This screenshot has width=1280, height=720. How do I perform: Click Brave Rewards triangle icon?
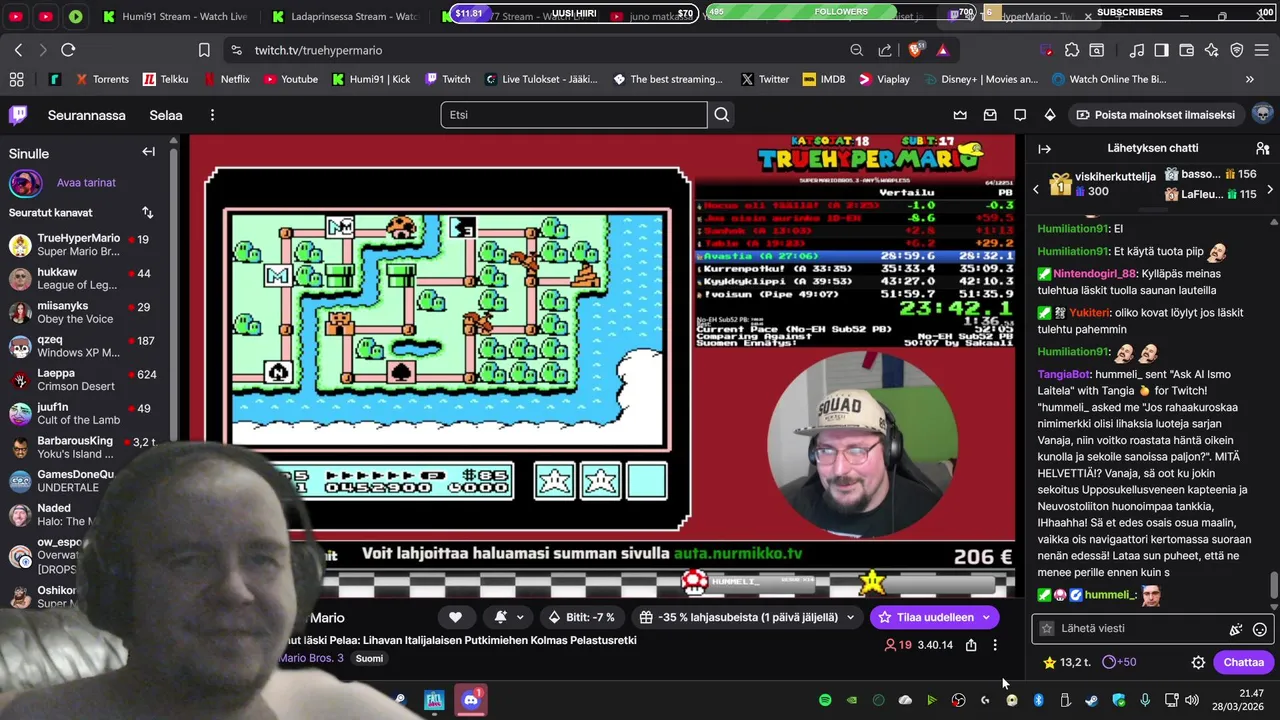pyautogui.click(x=942, y=50)
